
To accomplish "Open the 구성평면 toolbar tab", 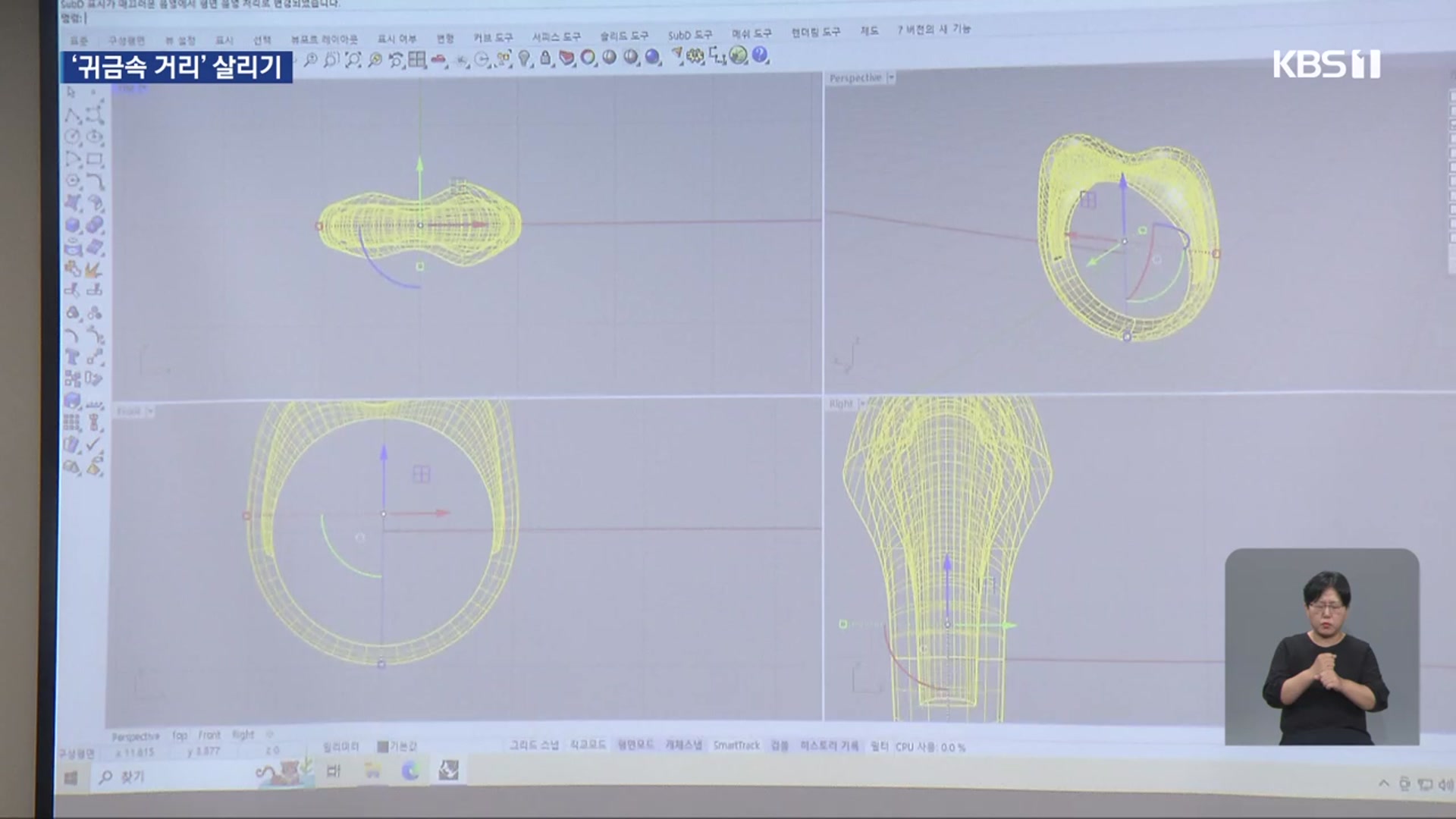I will click(x=126, y=40).
